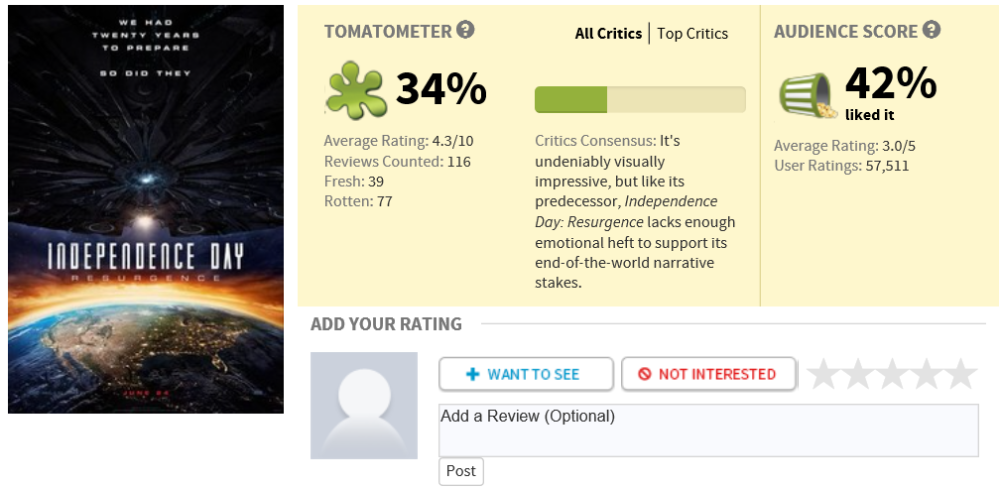1000x489 pixels.
Task: Open the Independence Day Resurgence poster
Action: coord(146,208)
